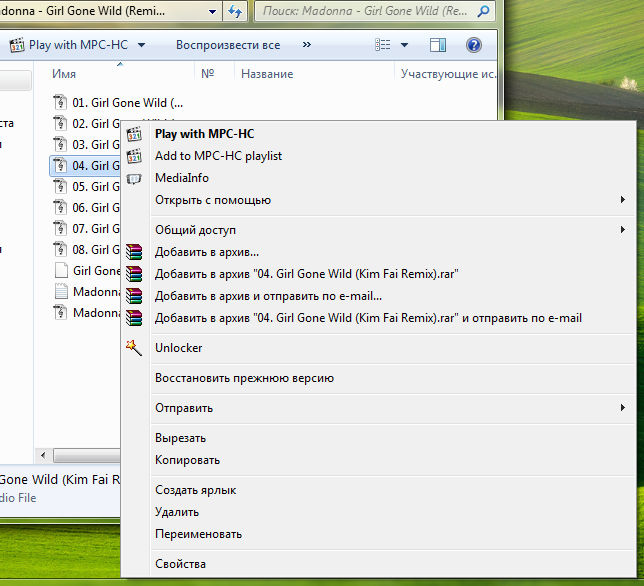This screenshot has height=586, width=644.
Task: Click the text document icon of Madonna file
Action: pos(61,291)
